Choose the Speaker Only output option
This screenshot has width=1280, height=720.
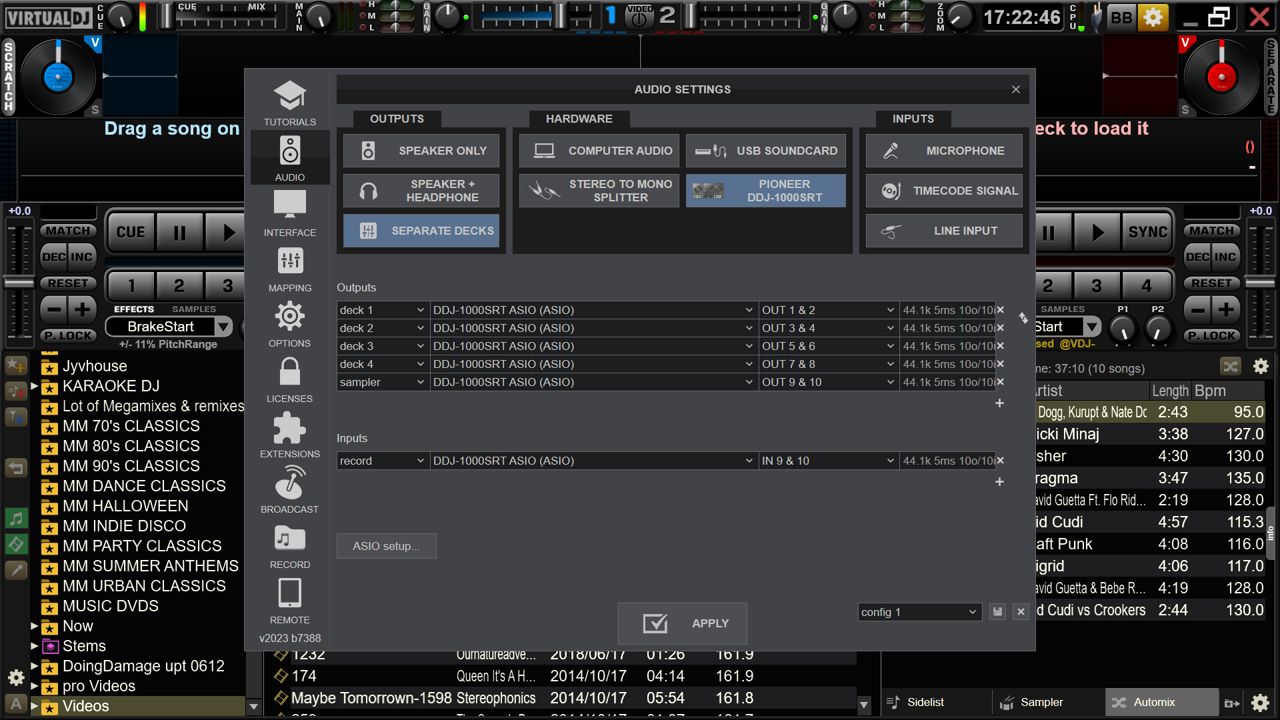(x=421, y=151)
